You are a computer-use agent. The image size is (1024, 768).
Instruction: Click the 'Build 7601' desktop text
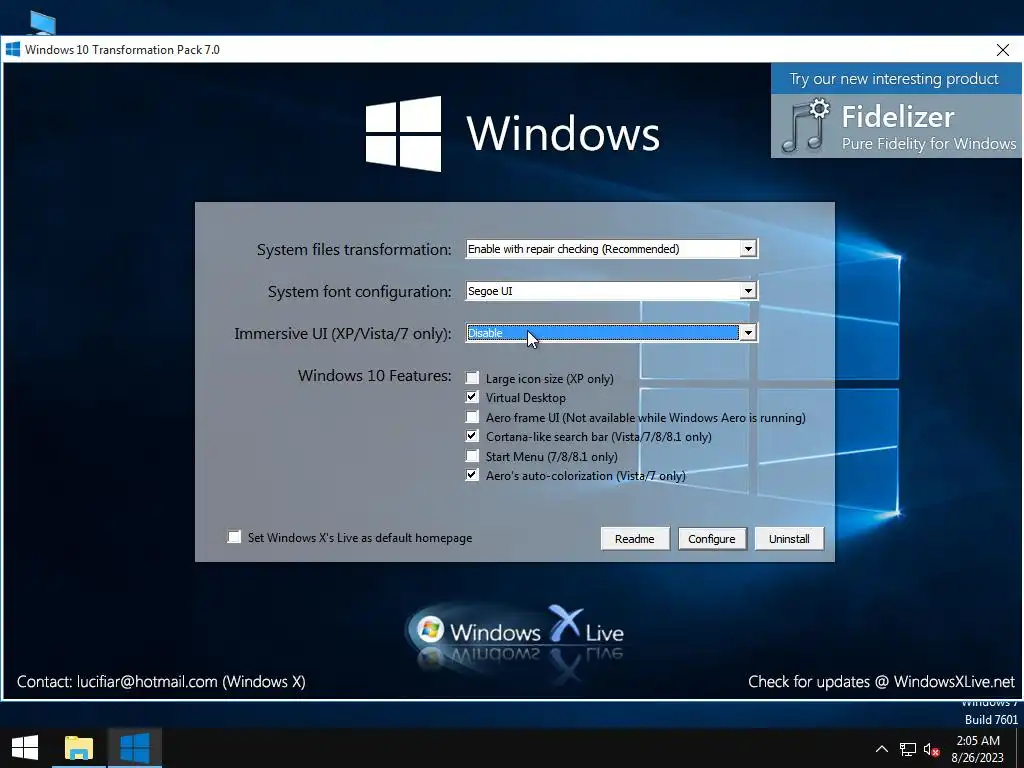991,720
